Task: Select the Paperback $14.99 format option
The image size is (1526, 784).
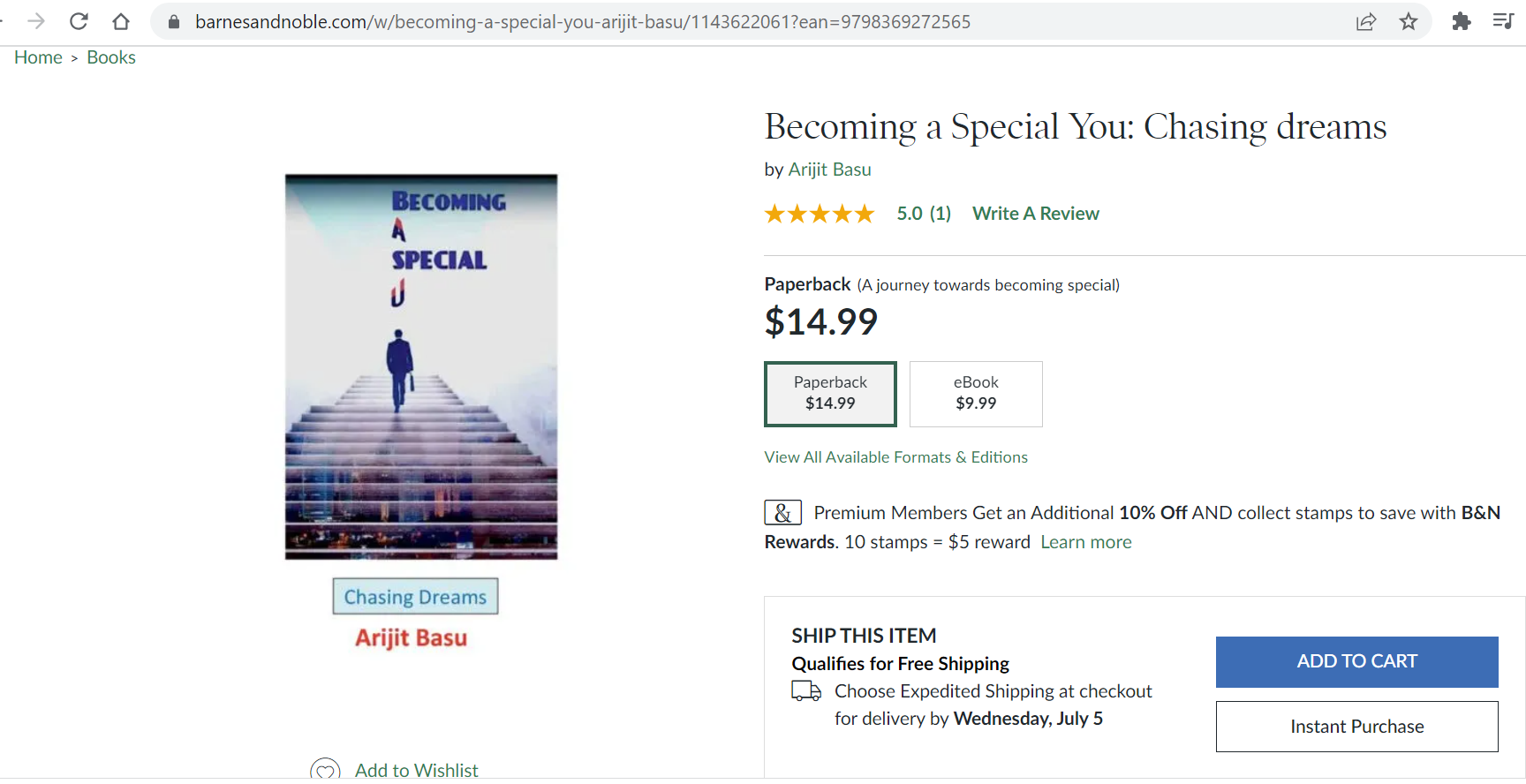Action: [x=830, y=394]
